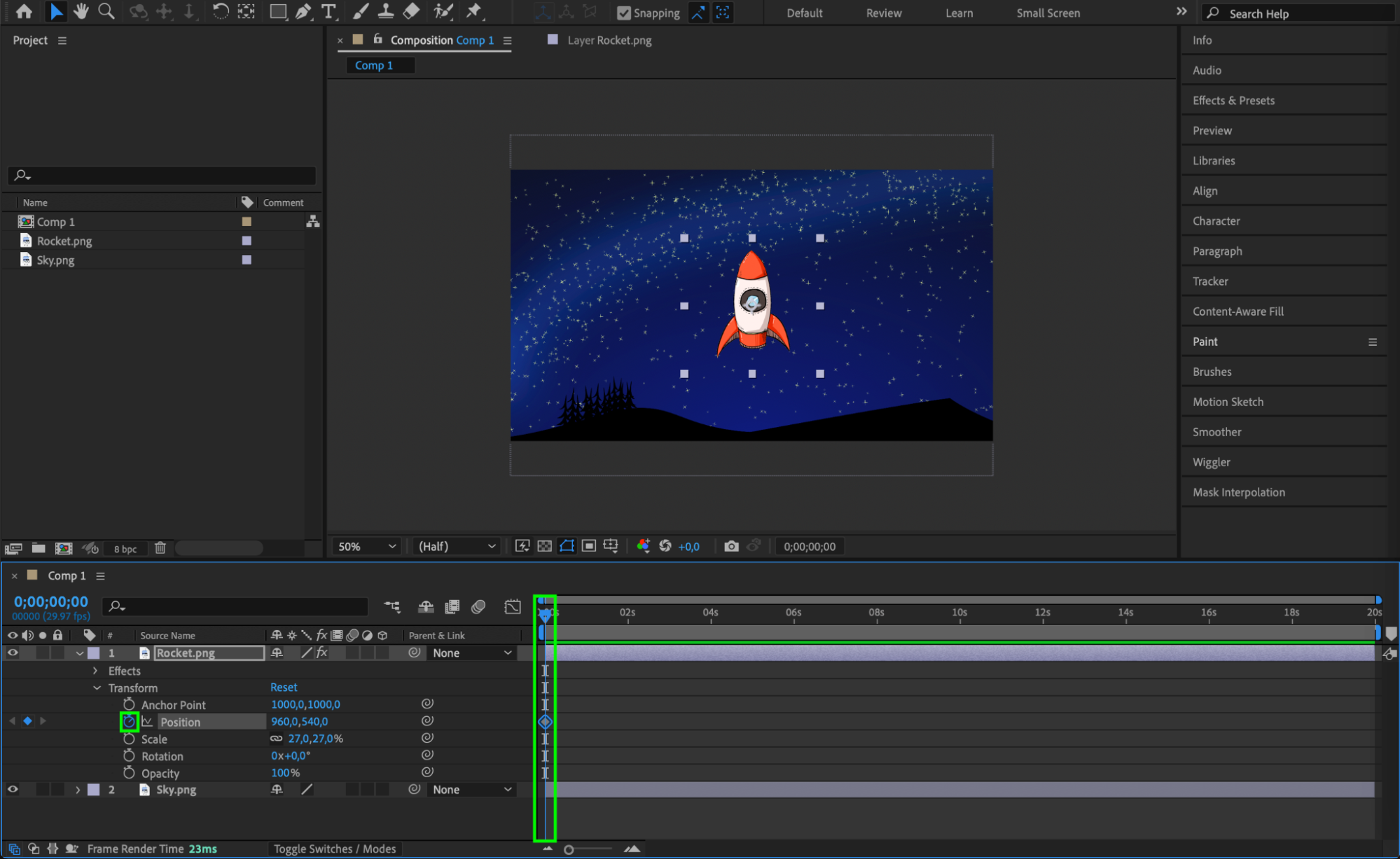Viewport: 1400px width, 859px height.
Task: Toggle the Snapping checkbox
Action: pos(623,13)
